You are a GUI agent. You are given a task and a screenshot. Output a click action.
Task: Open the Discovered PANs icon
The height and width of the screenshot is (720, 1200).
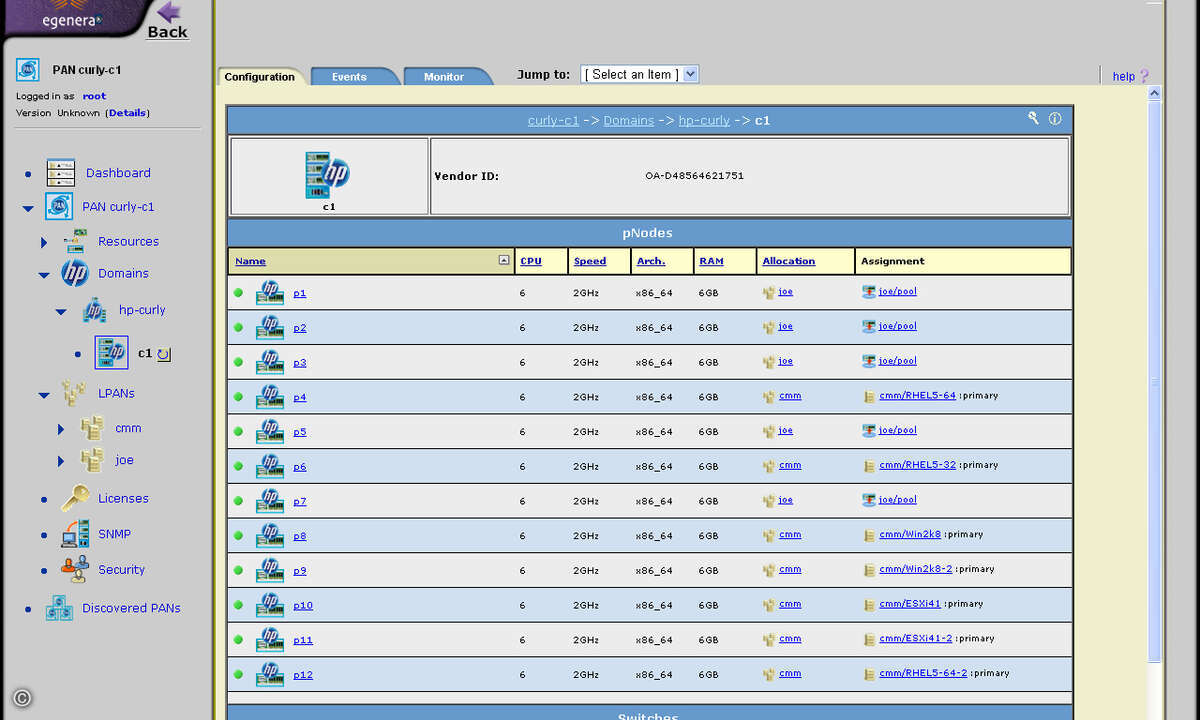pos(59,608)
